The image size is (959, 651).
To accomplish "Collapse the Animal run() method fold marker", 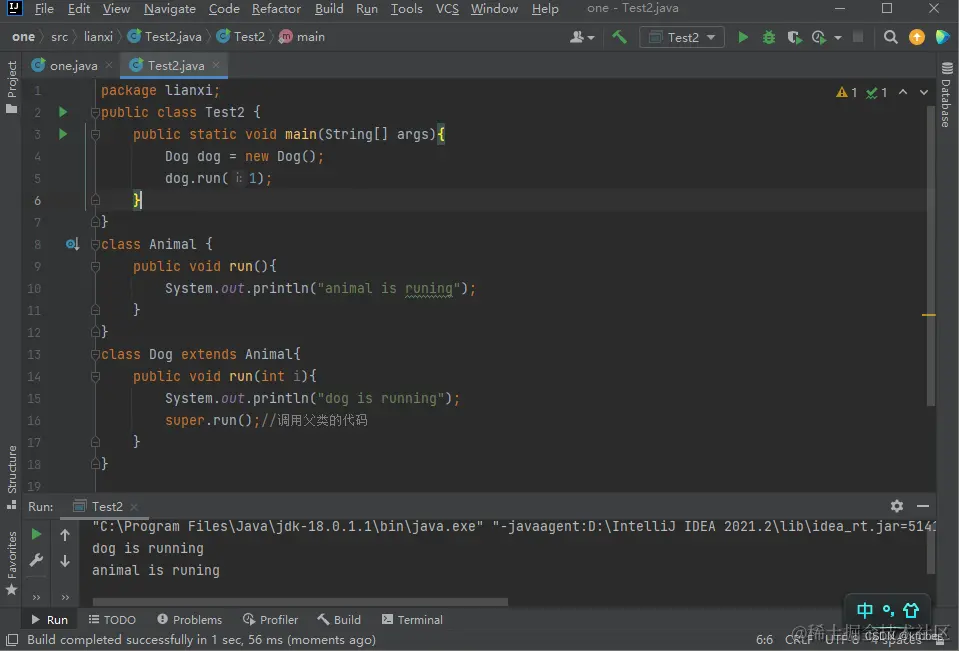I will pyautogui.click(x=95, y=267).
